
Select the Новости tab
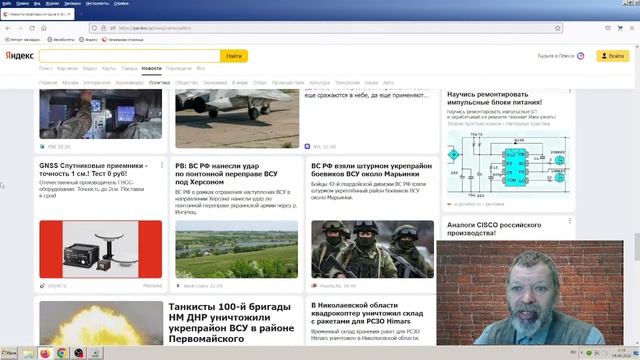[x=151, y=69]
